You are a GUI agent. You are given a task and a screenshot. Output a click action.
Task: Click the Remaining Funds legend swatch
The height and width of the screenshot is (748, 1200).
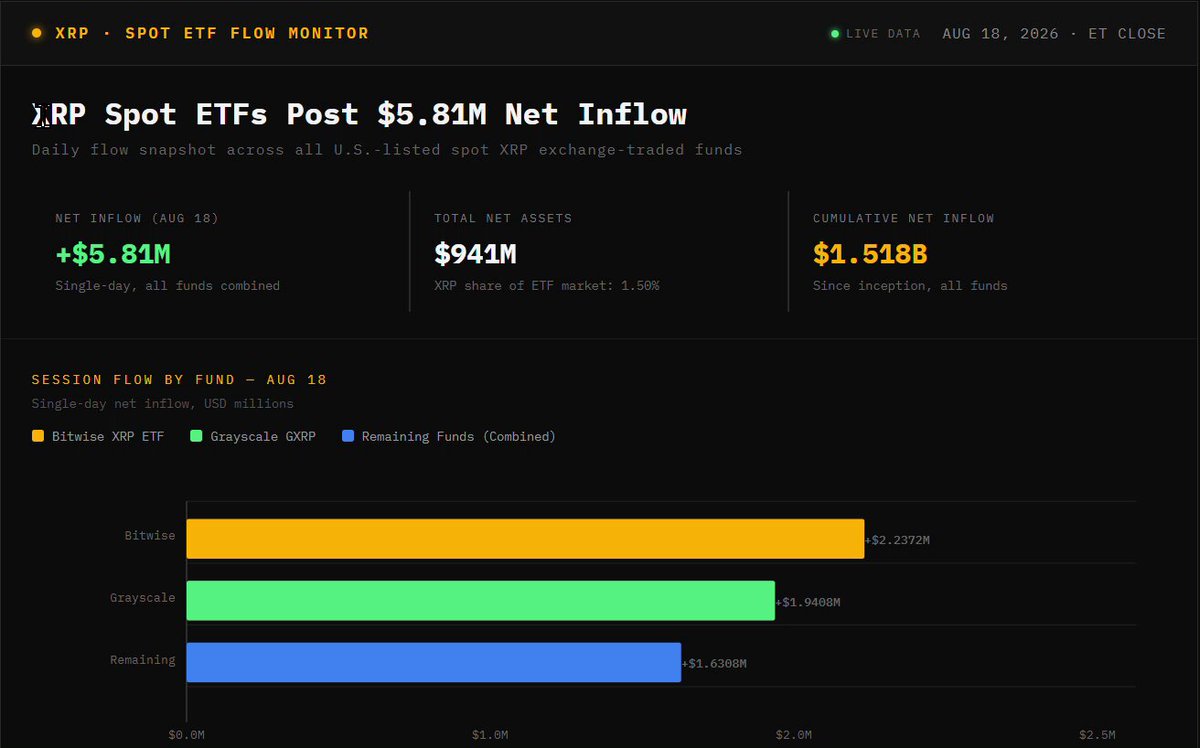(348, 436)
